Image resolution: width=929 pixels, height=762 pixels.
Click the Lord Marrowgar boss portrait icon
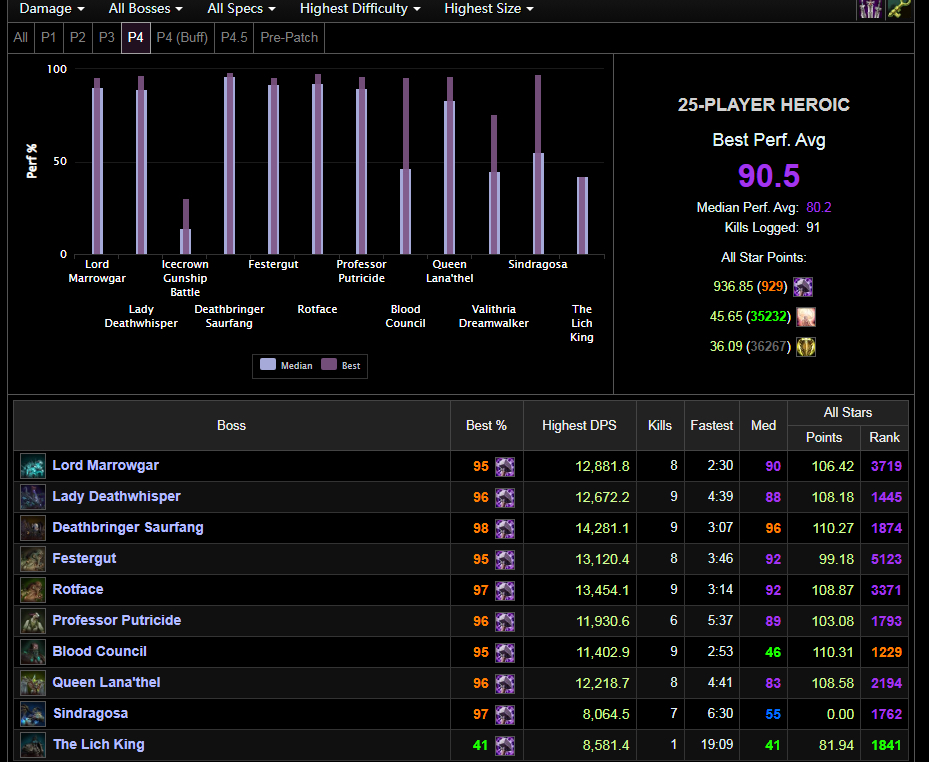33,466
